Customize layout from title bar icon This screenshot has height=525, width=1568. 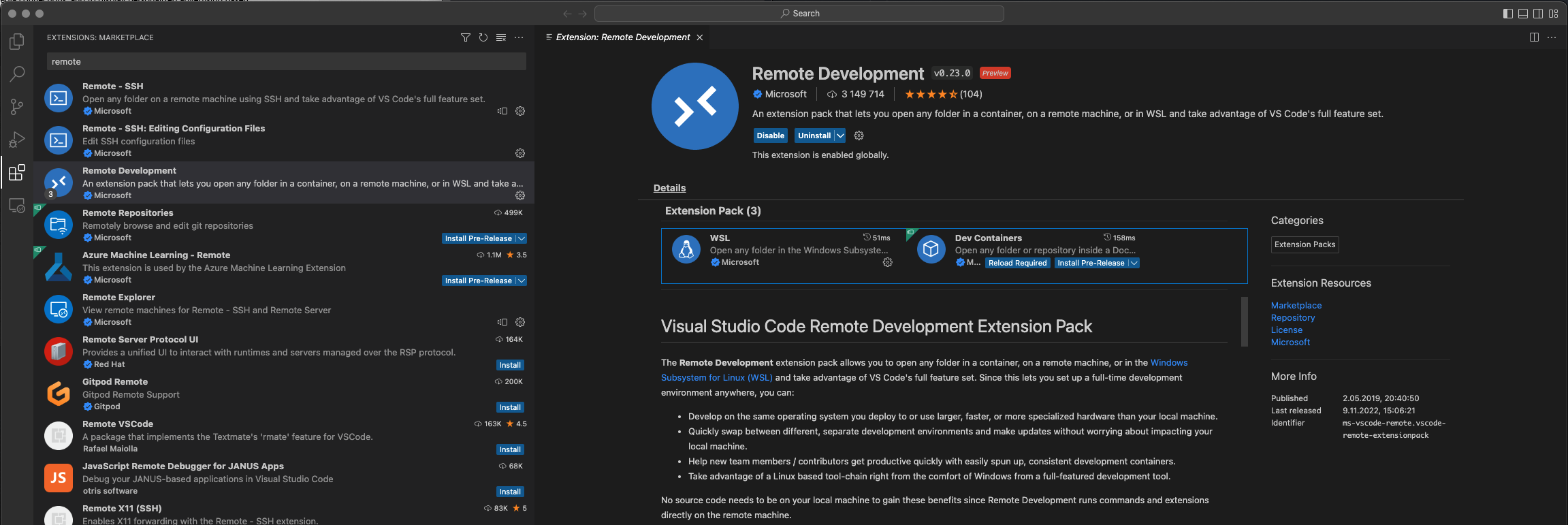[x=1553, y=14]
